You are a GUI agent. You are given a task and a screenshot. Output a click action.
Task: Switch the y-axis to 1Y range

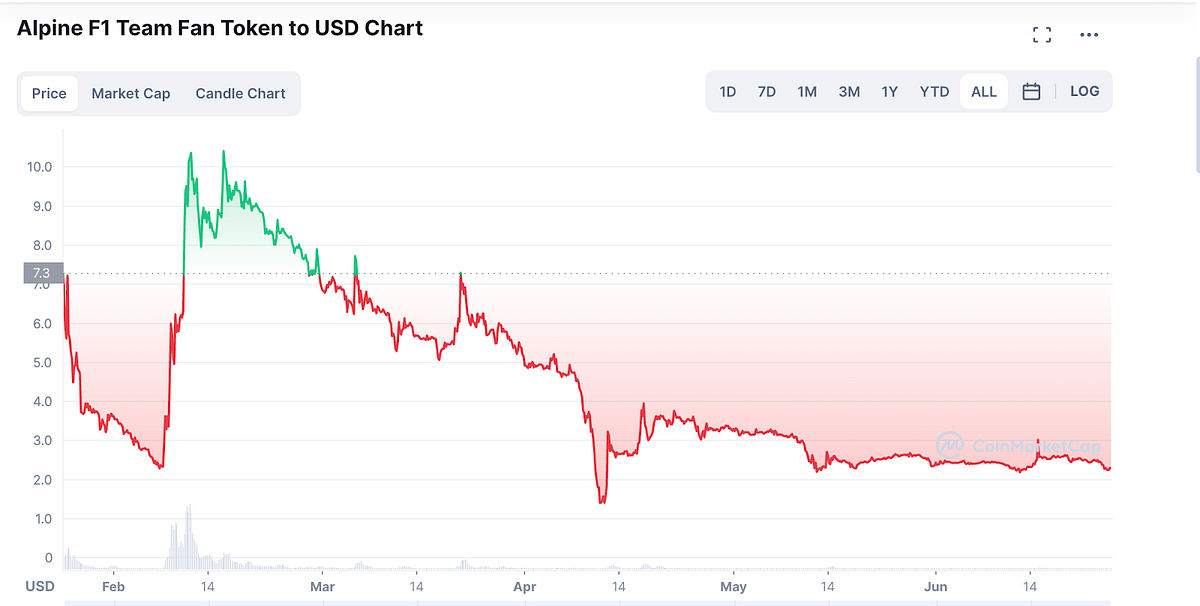(889, 91)
